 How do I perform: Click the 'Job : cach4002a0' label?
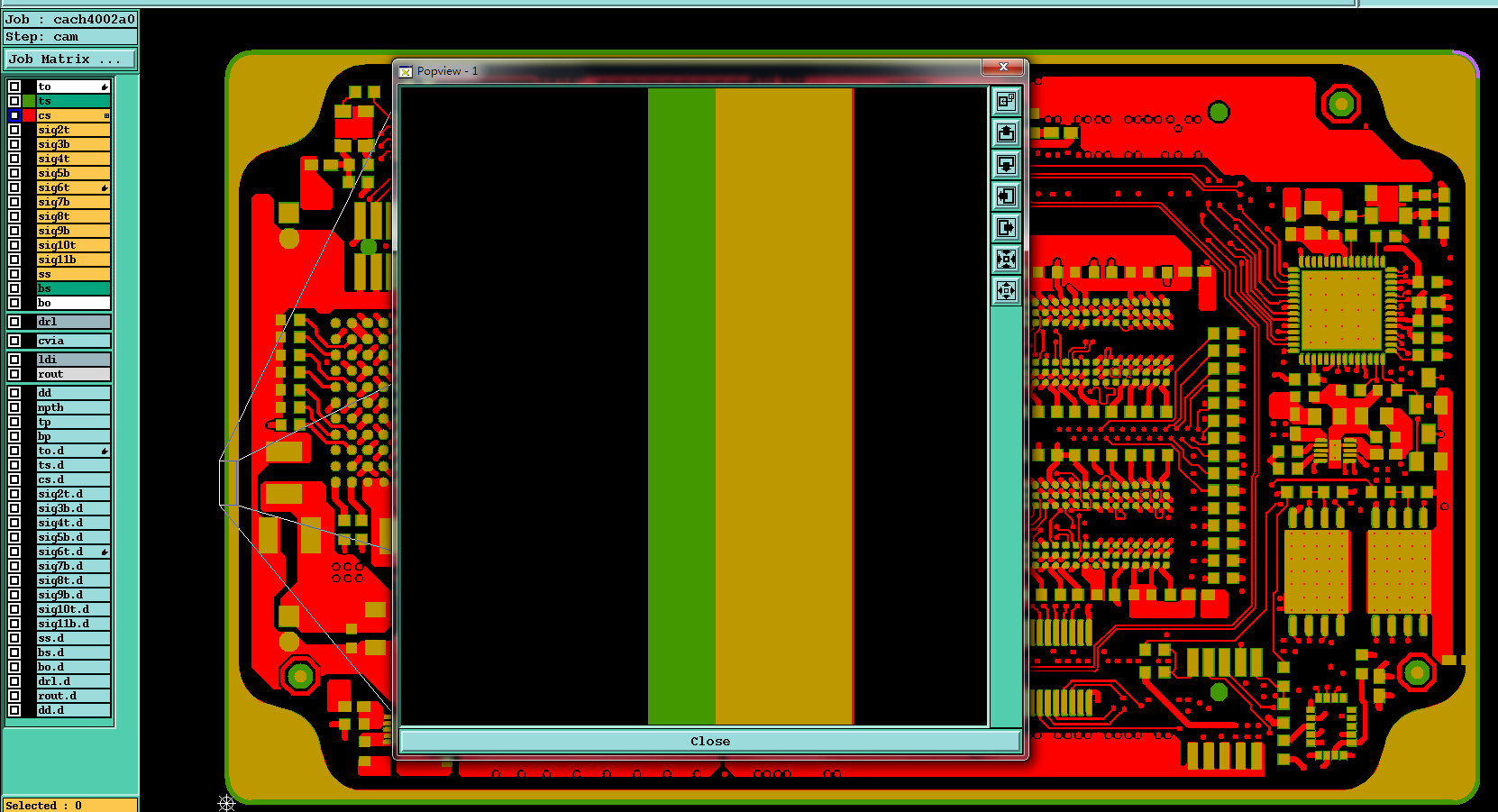click(x=70, y=19)
